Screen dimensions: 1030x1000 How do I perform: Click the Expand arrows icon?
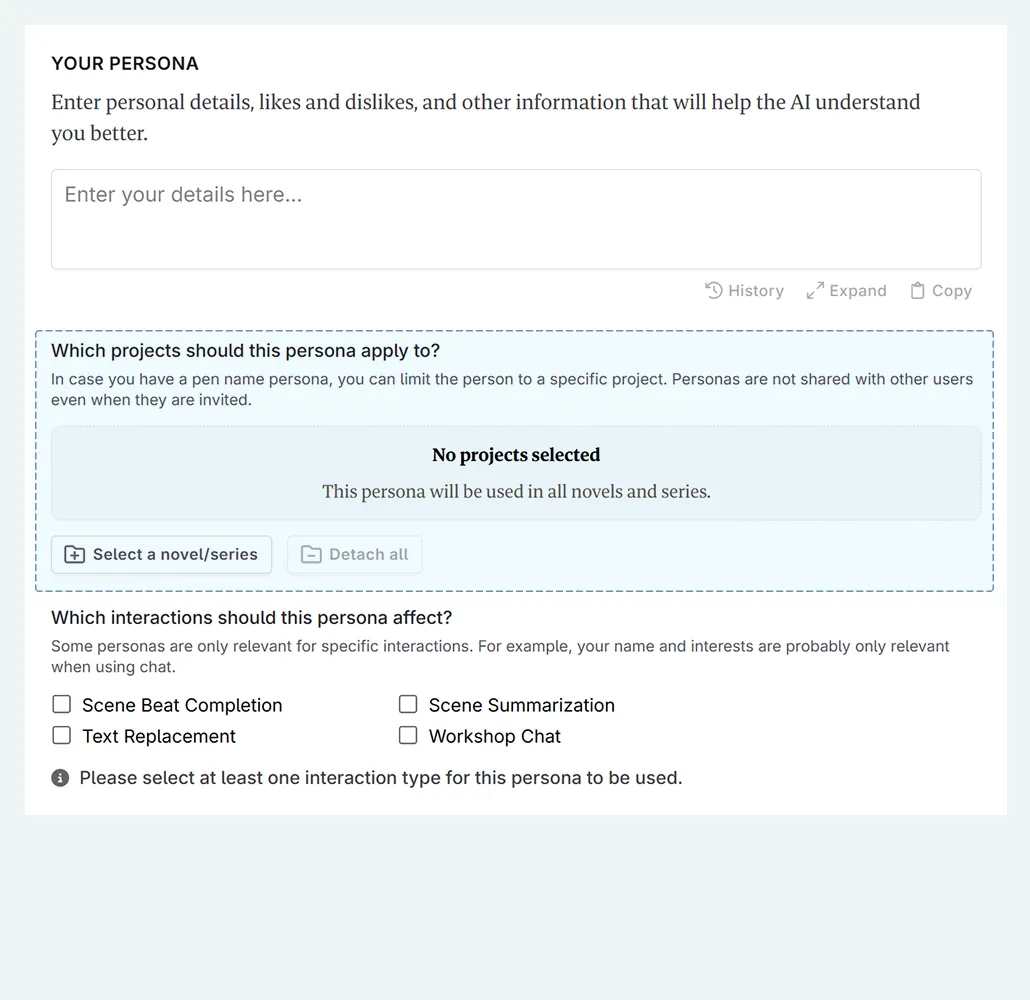815,291
